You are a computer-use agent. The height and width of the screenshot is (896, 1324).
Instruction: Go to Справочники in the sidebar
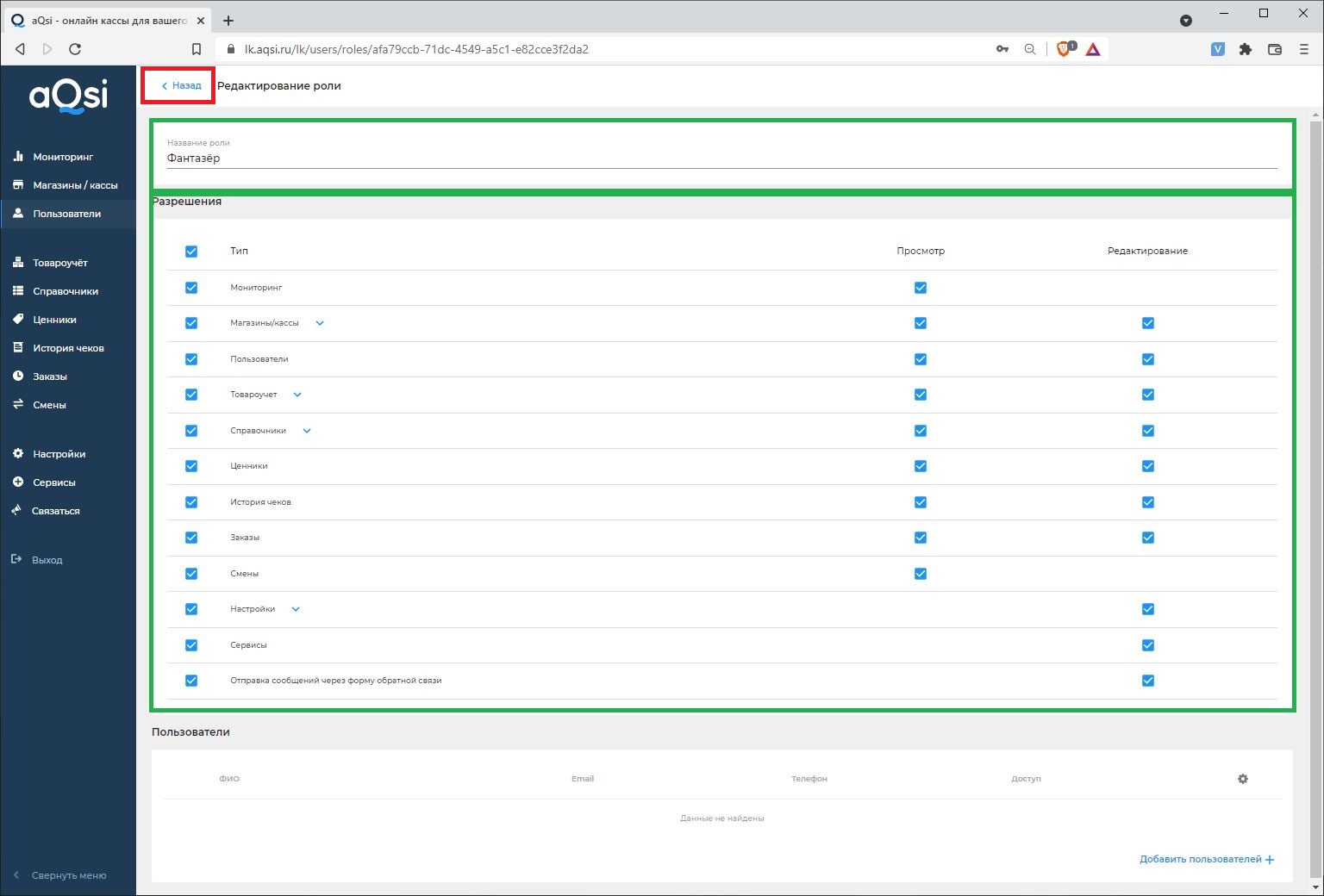pyautogui.click(x=66, y=291)
